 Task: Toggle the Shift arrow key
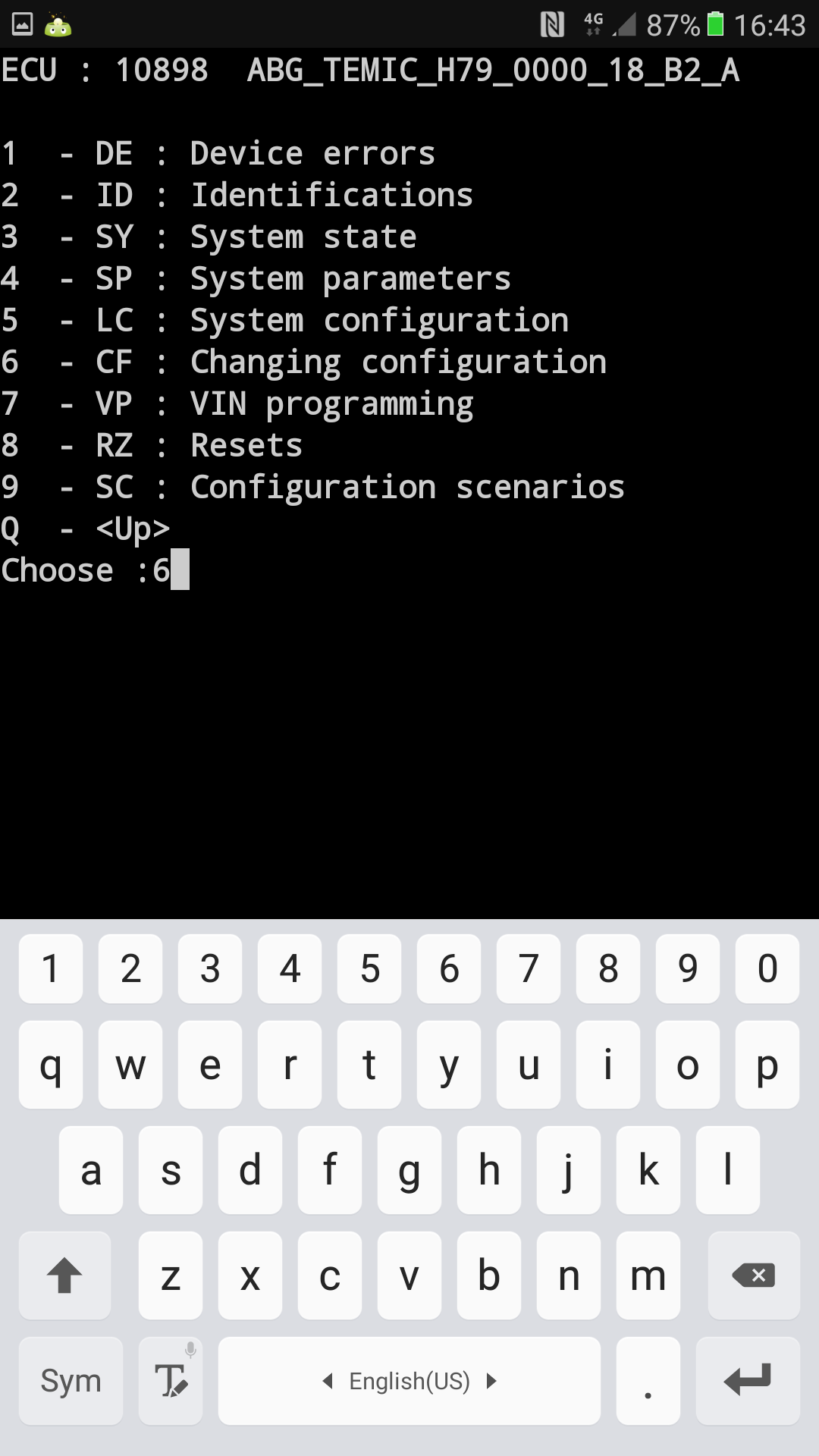tap(64, 1276)
